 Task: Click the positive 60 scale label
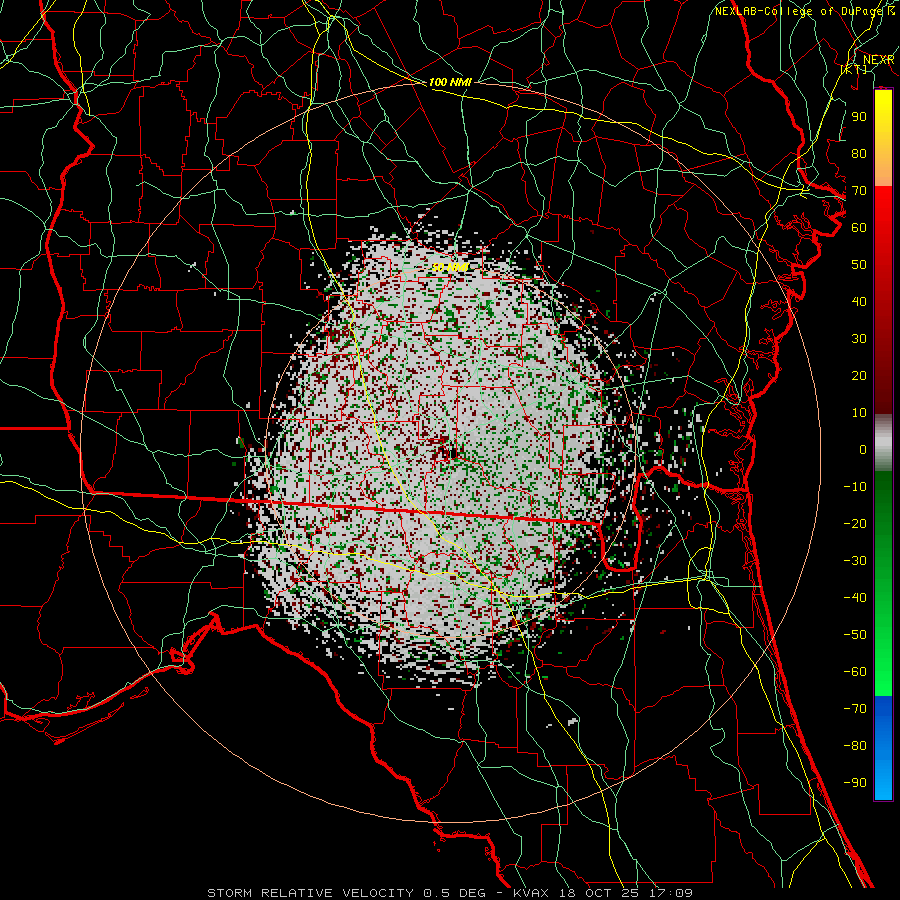click(x=859, y=227)
